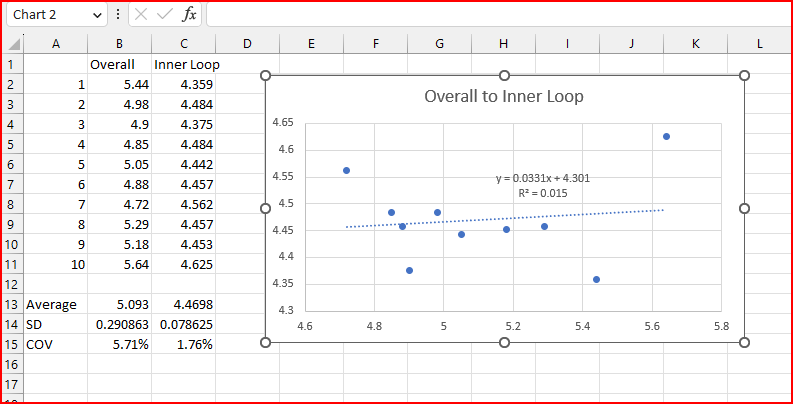Click the top-left chart resize handle
This screenshot has height=404, width=793.
pyautogui.click(x=266, y=76)
